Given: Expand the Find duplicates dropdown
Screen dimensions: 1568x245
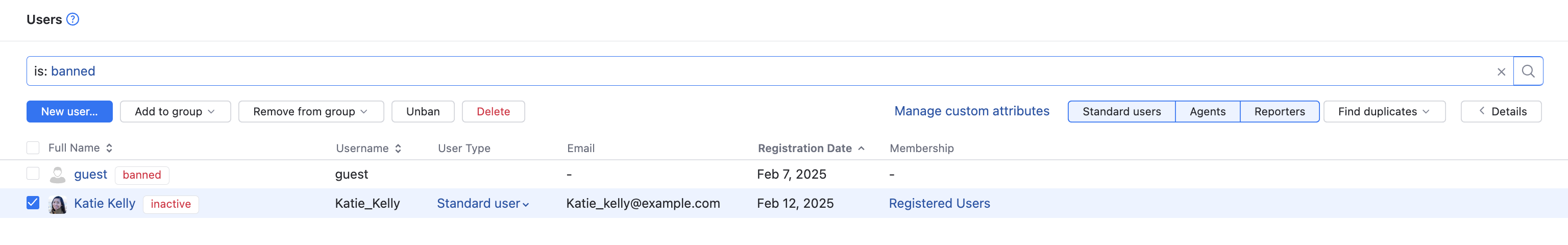Looking at the screenshot, I should point(1384,112).
